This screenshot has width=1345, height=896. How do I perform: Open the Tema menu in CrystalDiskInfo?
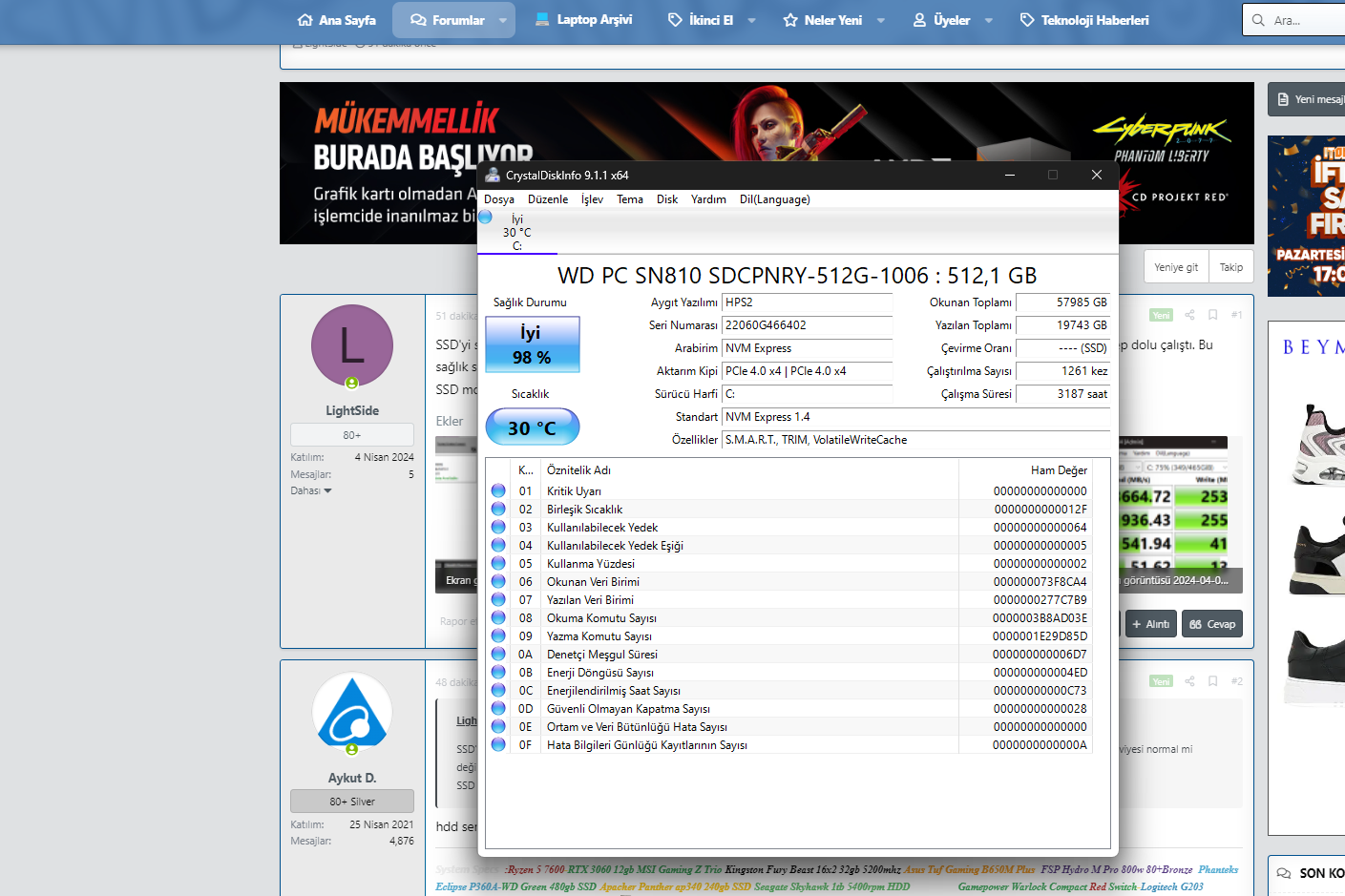630,199
